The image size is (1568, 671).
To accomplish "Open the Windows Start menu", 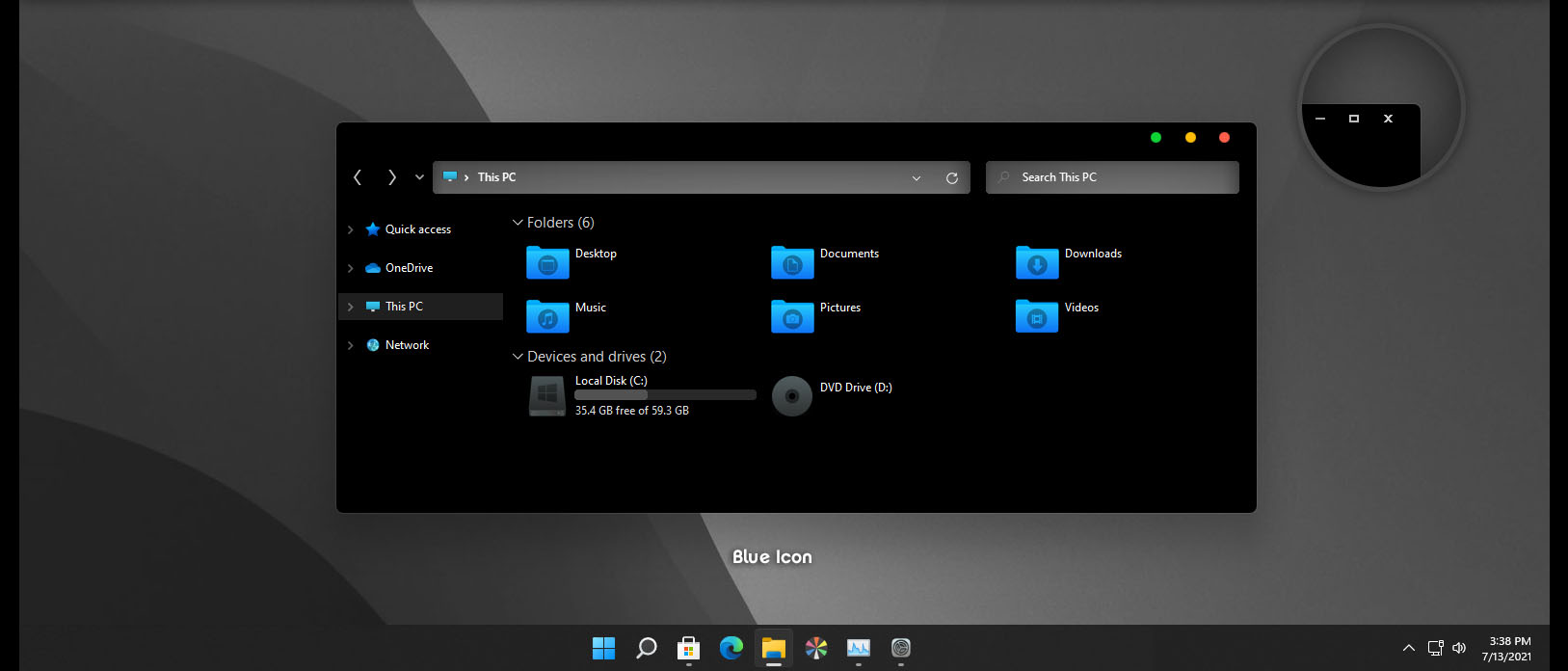I will click(603, 648).
